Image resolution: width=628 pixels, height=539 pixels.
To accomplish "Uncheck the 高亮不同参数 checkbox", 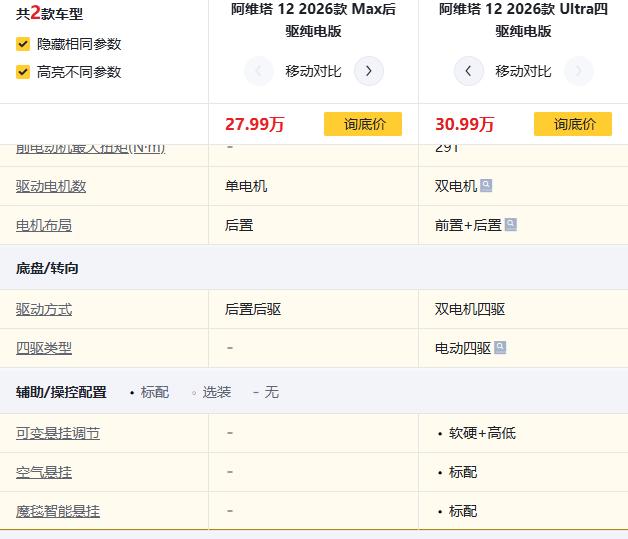I will (x=23, y=72).
